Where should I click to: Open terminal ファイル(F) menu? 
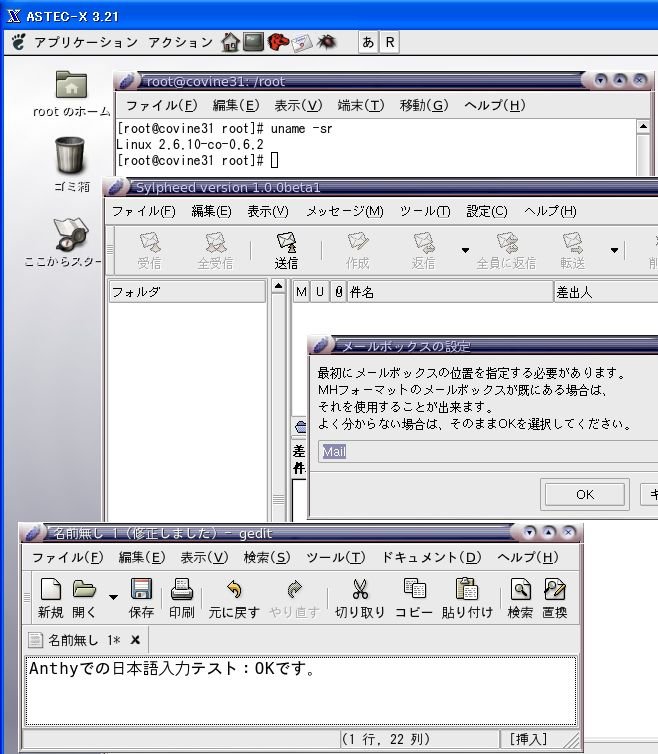tap(162, 105)
